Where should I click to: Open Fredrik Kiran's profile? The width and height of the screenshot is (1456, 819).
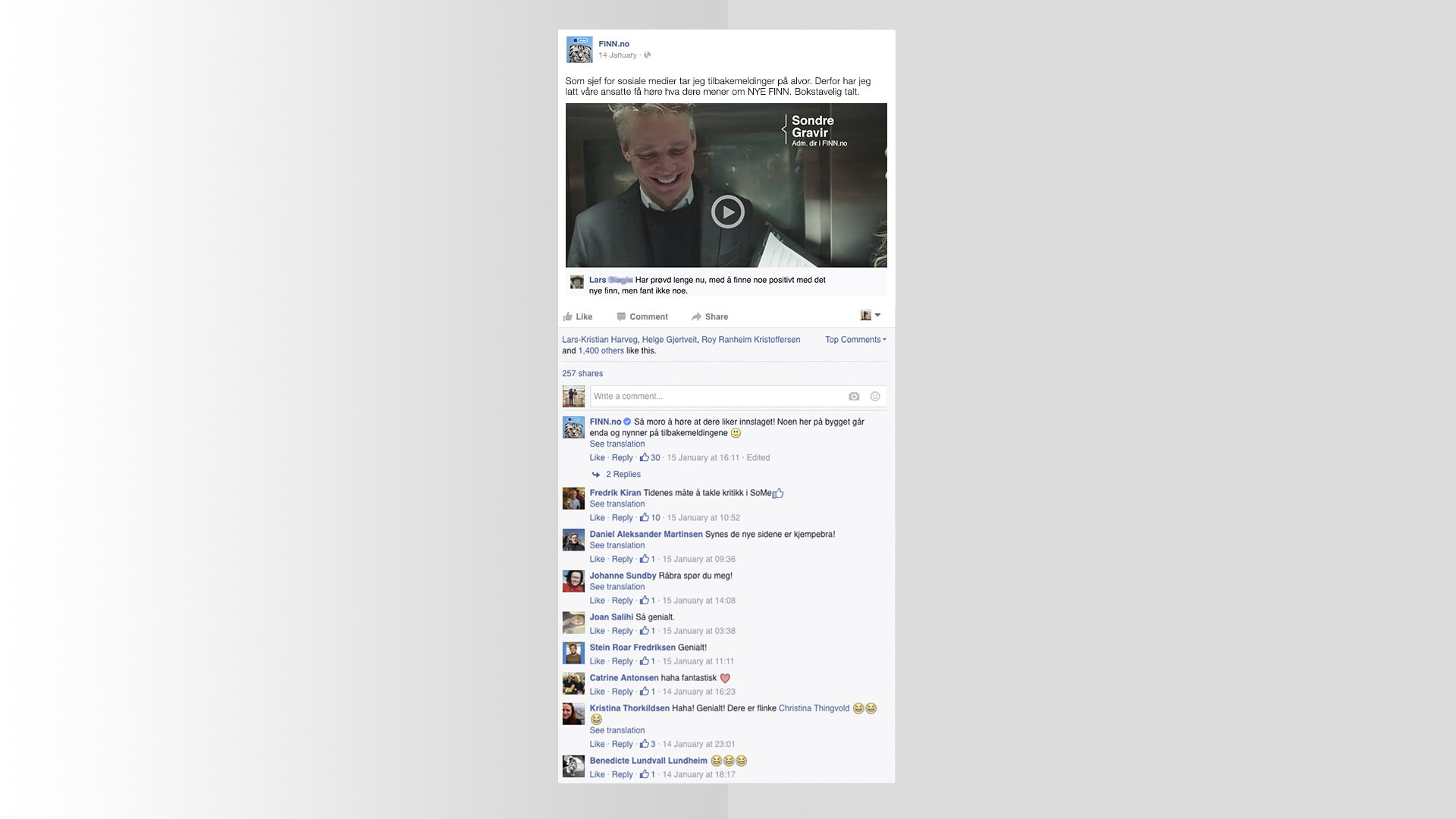(x=615, y=493)
